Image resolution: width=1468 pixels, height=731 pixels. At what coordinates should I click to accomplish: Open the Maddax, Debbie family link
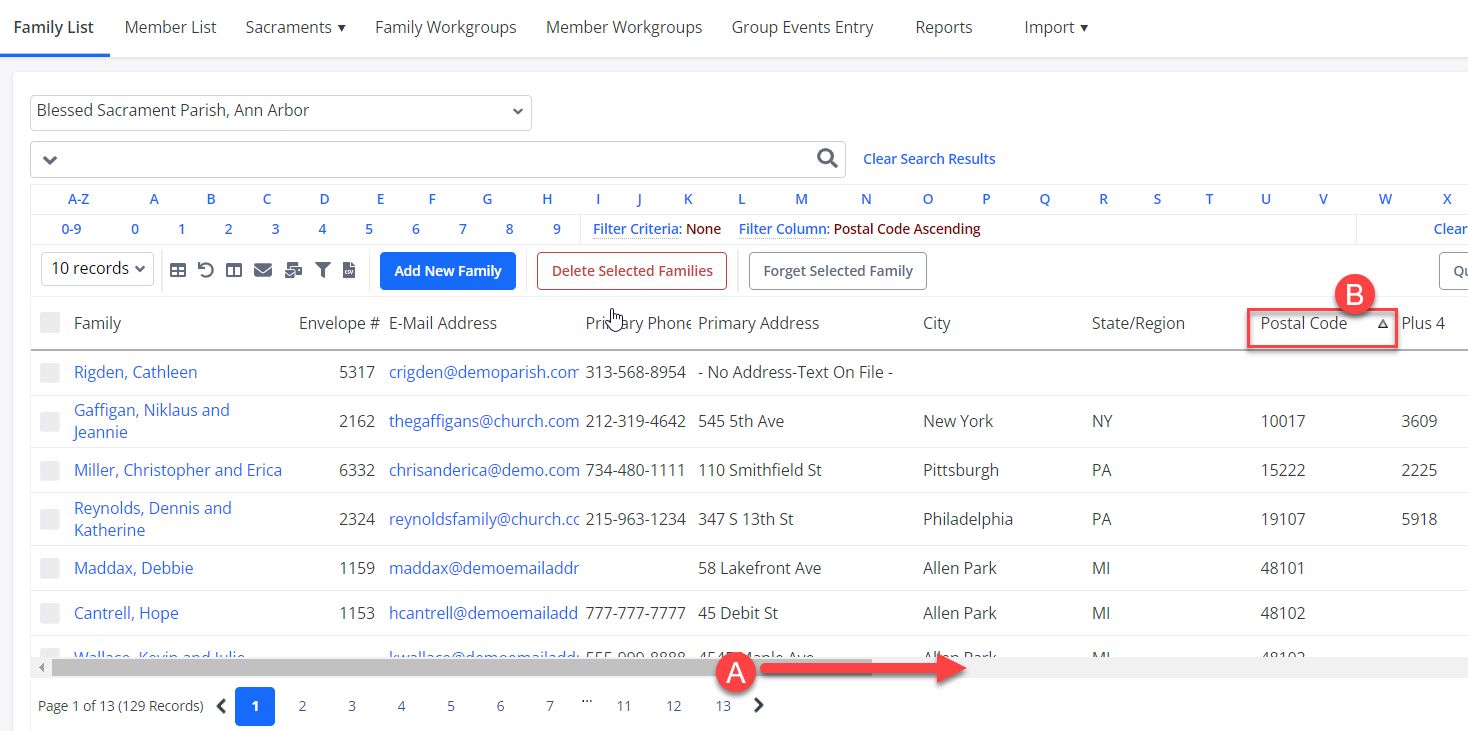tap(134, 568)
